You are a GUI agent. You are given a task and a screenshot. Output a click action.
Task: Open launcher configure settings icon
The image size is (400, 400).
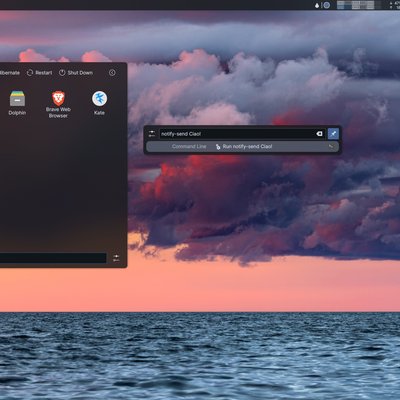point(116,258)
